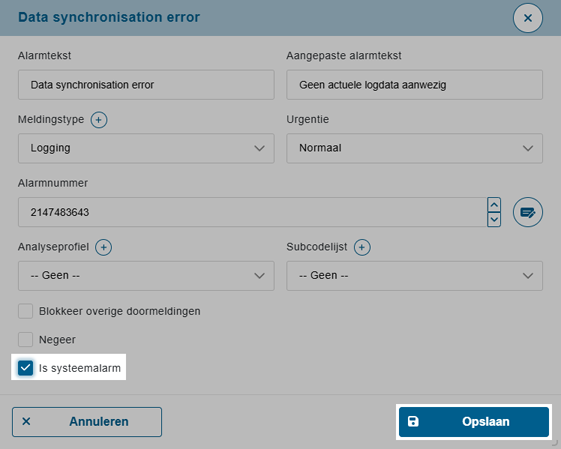Click the floppy disk icon on Opslaan
The width and height of the screenshot is (561, 449).
coord(413,421)
